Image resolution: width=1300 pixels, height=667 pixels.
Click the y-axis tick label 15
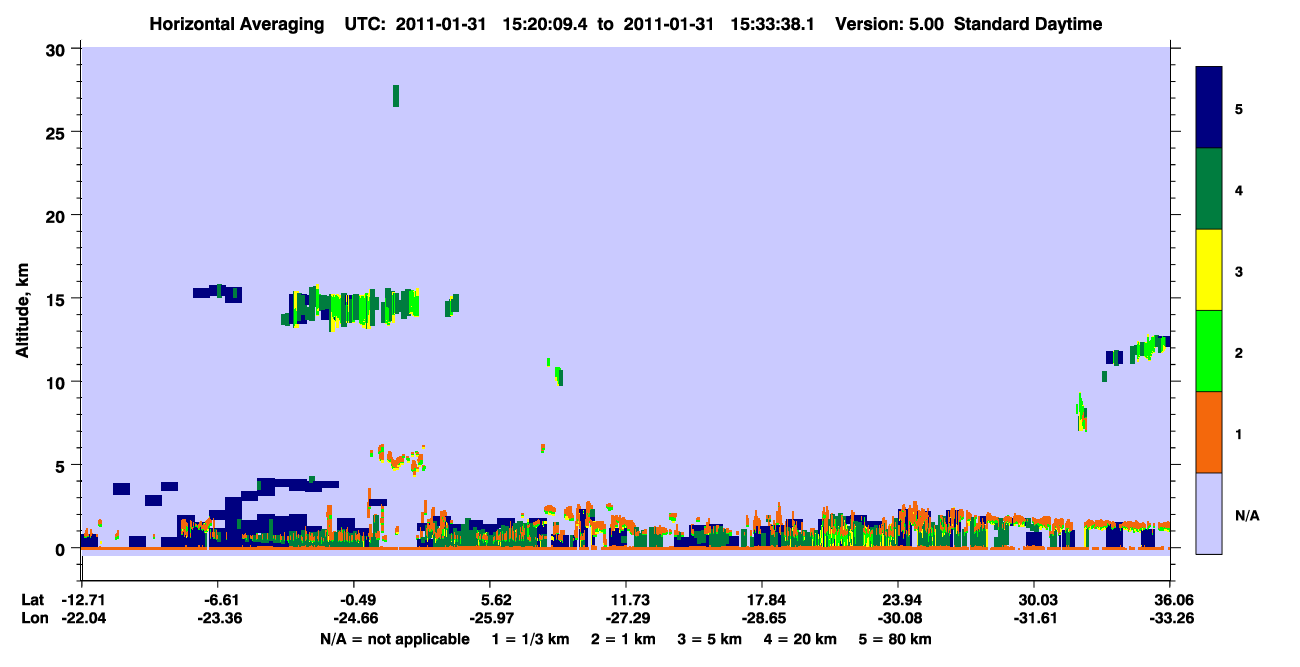[x=57, y=298]
